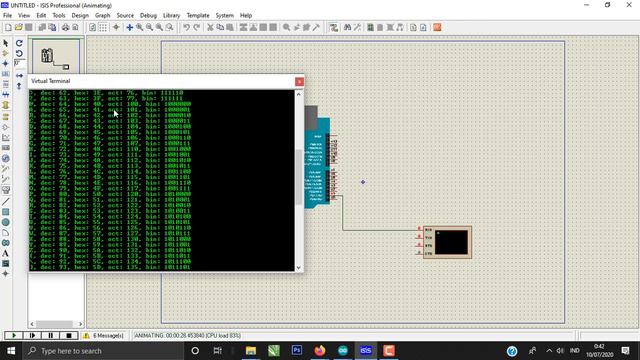Open the Template menu
640x360 pixels.
tap(198, 15)
